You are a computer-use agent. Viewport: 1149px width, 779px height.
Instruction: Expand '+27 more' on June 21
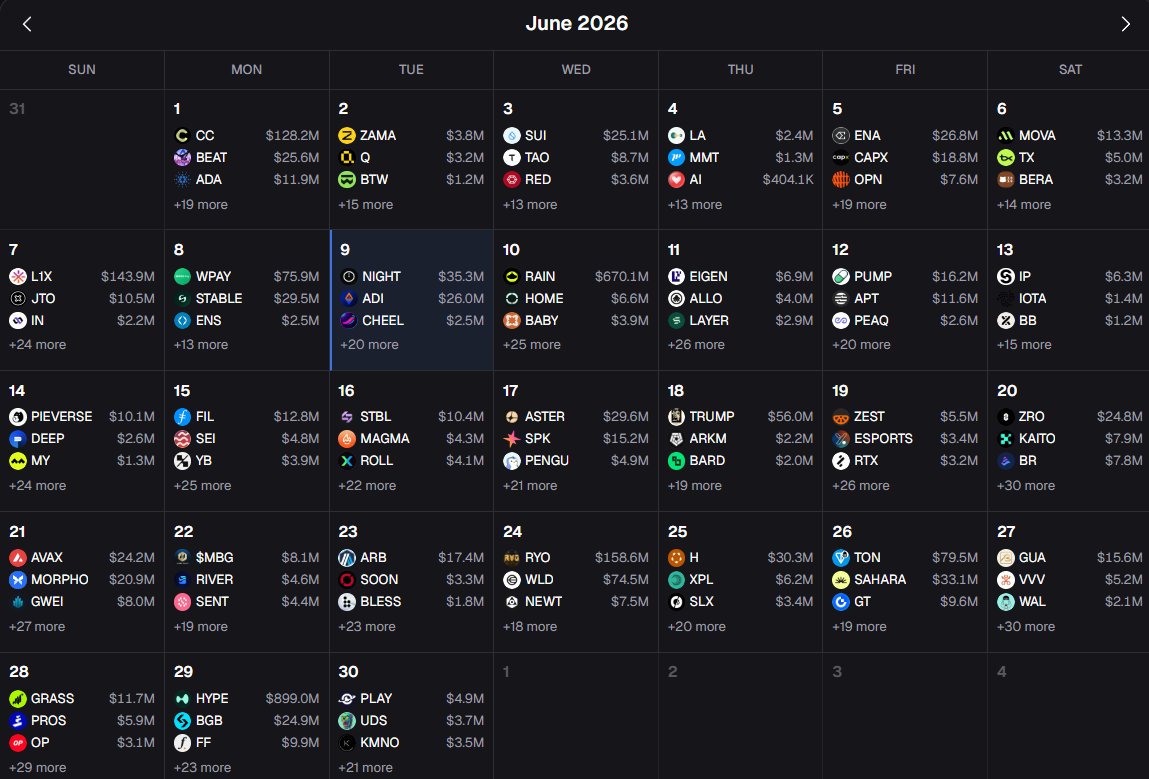click(x=37, y=627)
